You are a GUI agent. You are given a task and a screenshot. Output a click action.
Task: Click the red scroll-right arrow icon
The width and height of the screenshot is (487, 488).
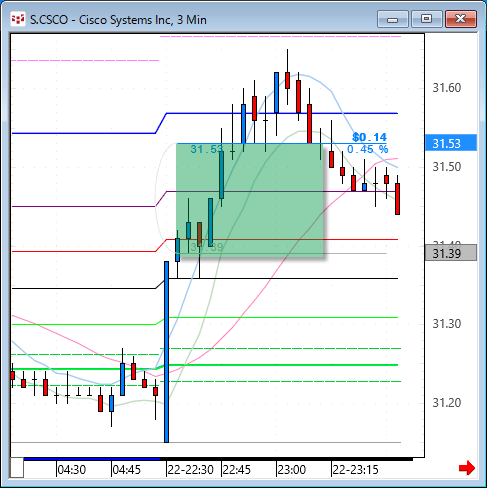tap(467, 468)
